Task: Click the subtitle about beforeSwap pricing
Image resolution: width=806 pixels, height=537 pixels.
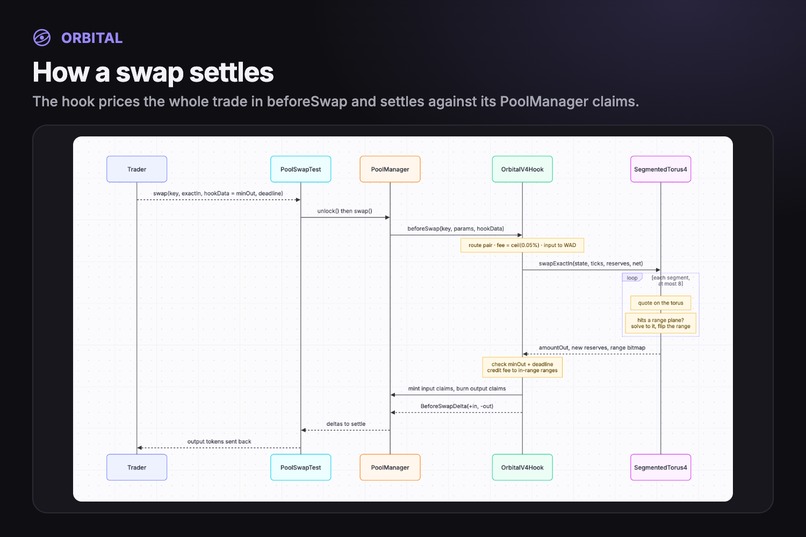Action: pos(336,102)
